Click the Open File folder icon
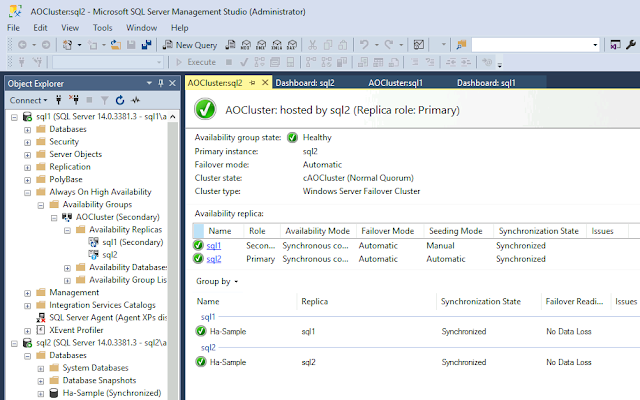The height and width of the screenshot is (400, 640). pos(116,45)
